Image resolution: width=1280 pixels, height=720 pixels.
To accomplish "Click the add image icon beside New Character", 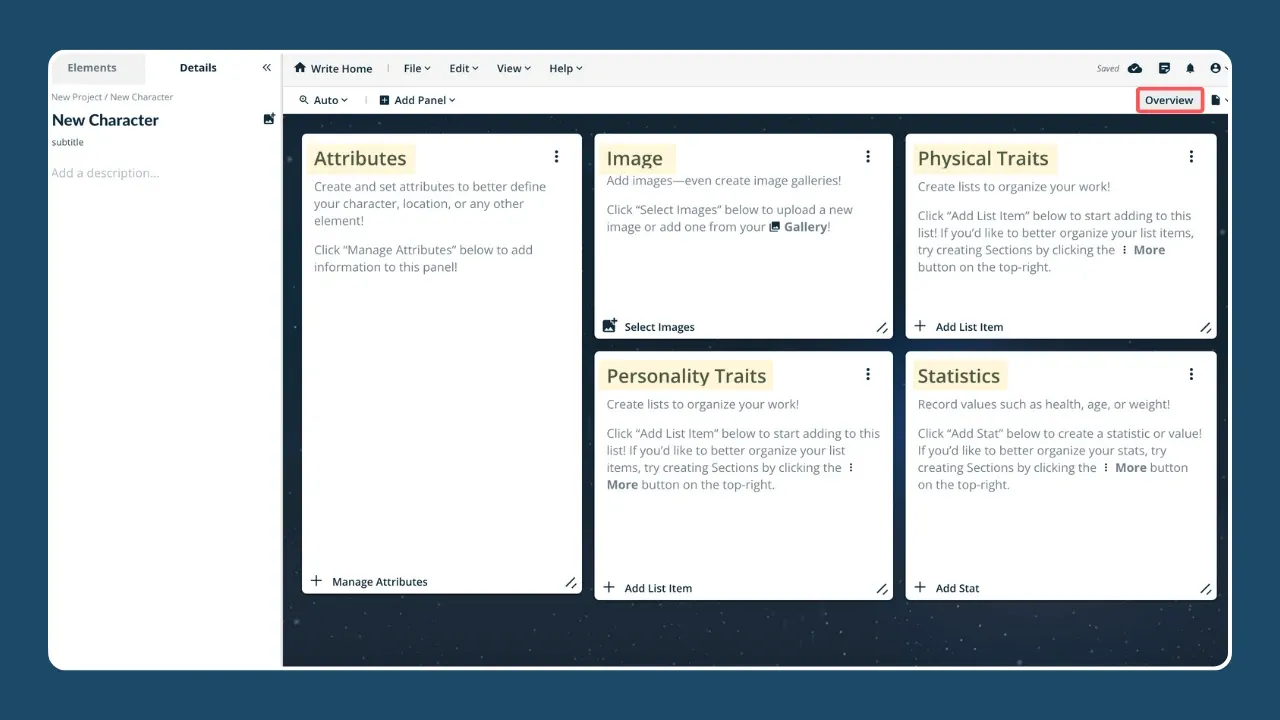I will click(x=268, y=119).
